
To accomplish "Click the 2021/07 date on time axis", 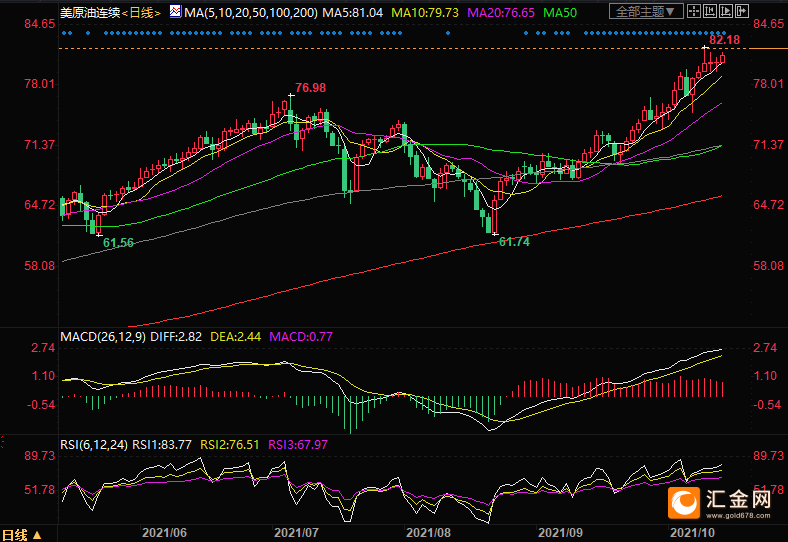I will click(296, 532).
